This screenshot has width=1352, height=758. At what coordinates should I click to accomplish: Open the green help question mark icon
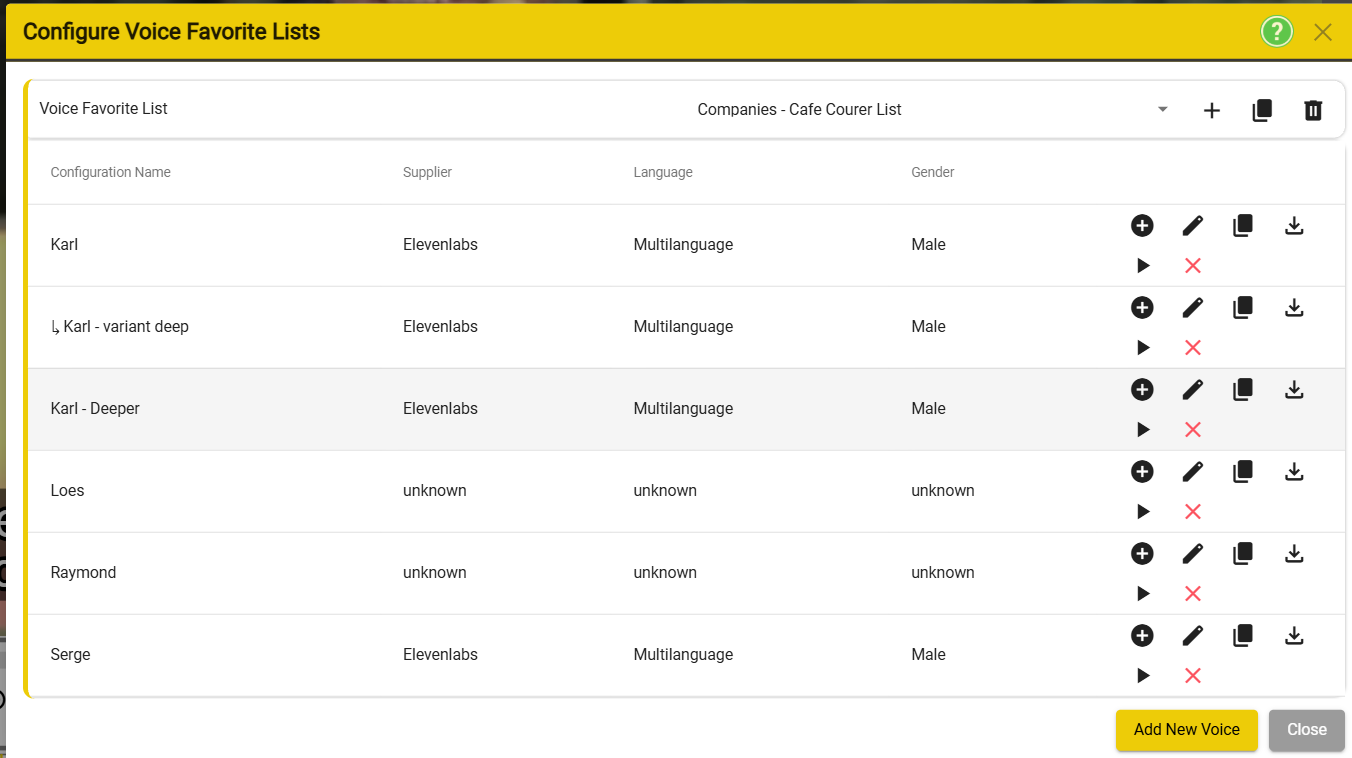click(1277, 31)
